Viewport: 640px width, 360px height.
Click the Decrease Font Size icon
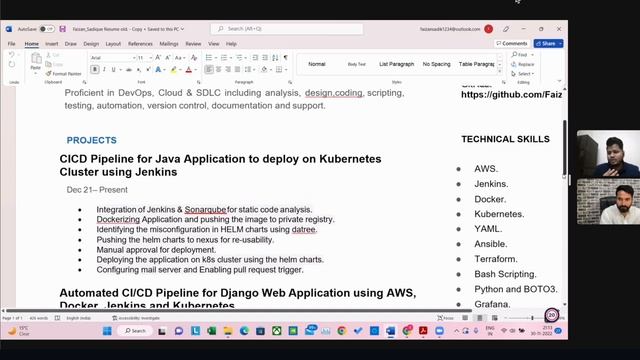pos(168,58)
